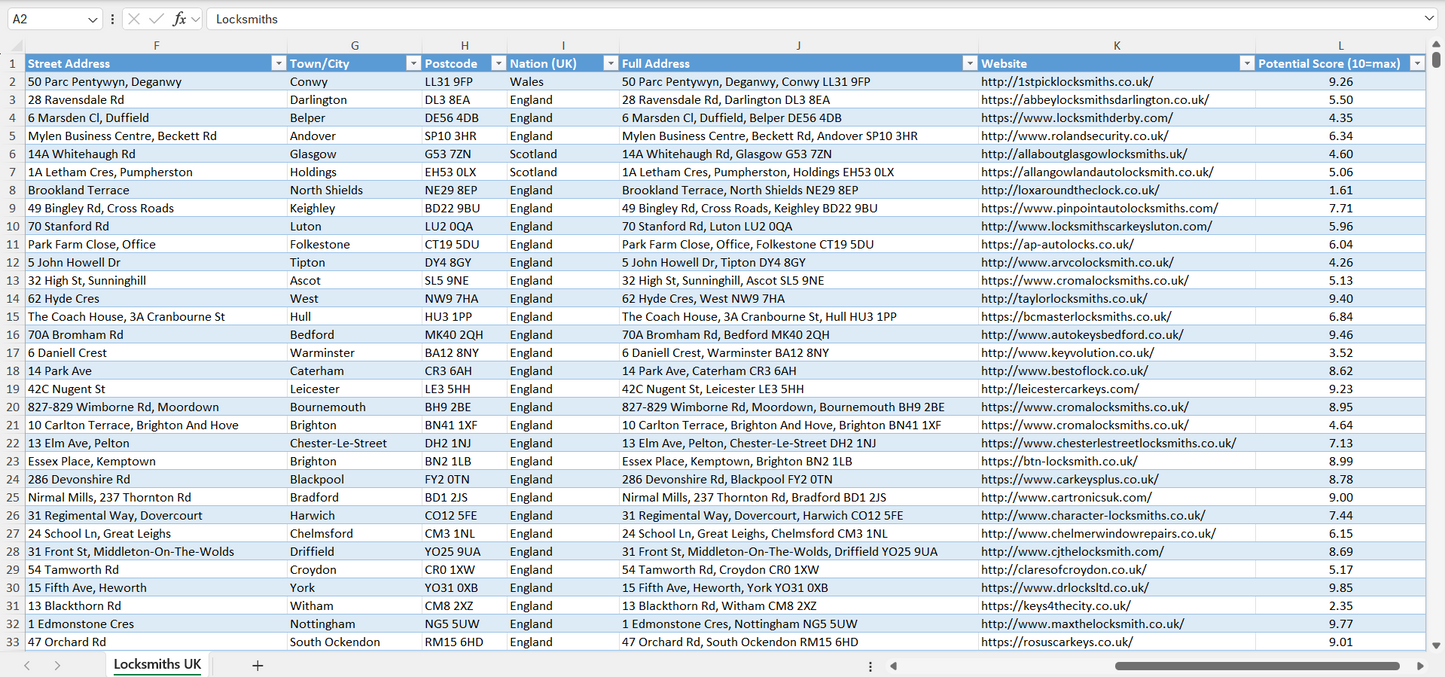
Task: Click the kebab menu icon near the horizontal scrollbar
Action: [869, 665]
